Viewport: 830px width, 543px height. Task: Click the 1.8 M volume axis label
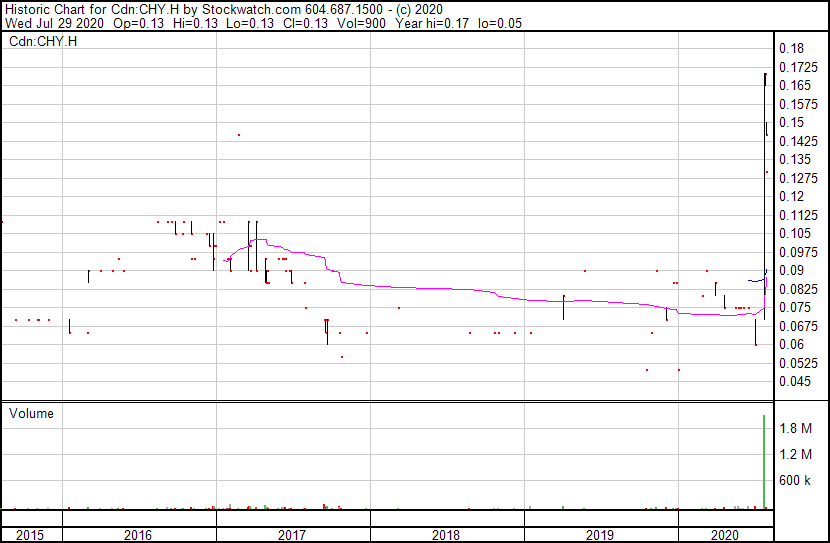click(795, 428)
